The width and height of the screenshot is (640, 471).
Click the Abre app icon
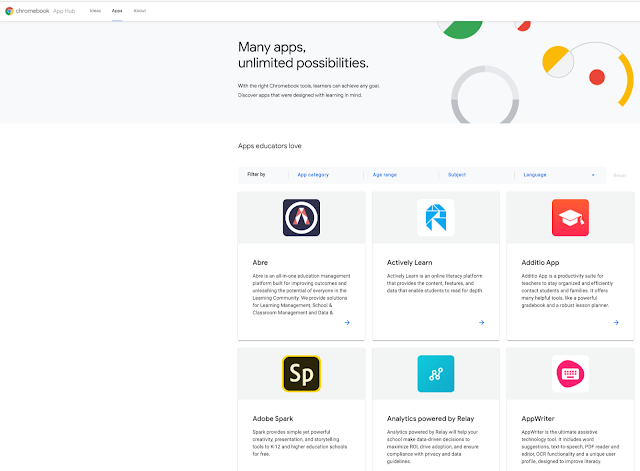click(x=301, y=217)
